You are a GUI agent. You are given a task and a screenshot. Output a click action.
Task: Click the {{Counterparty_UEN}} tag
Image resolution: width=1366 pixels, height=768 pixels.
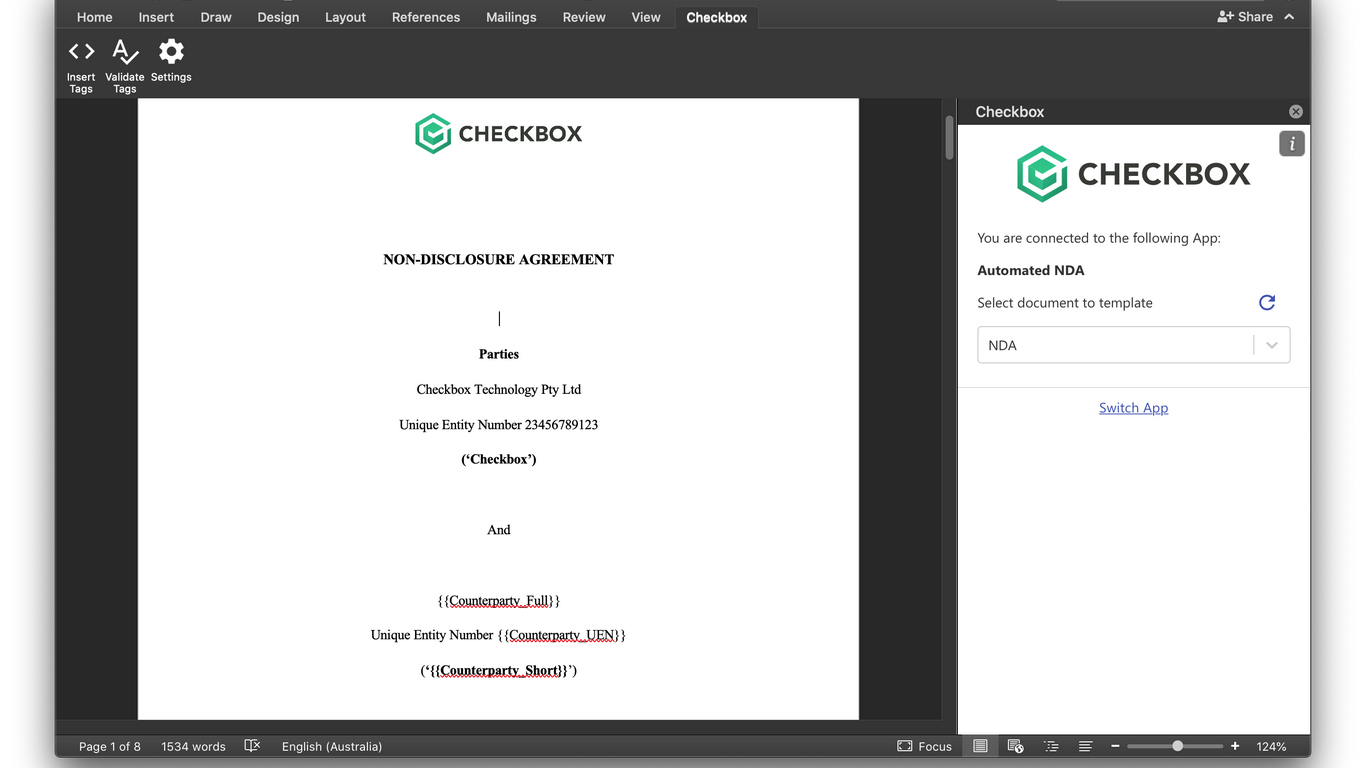click(x=561, y=635)
